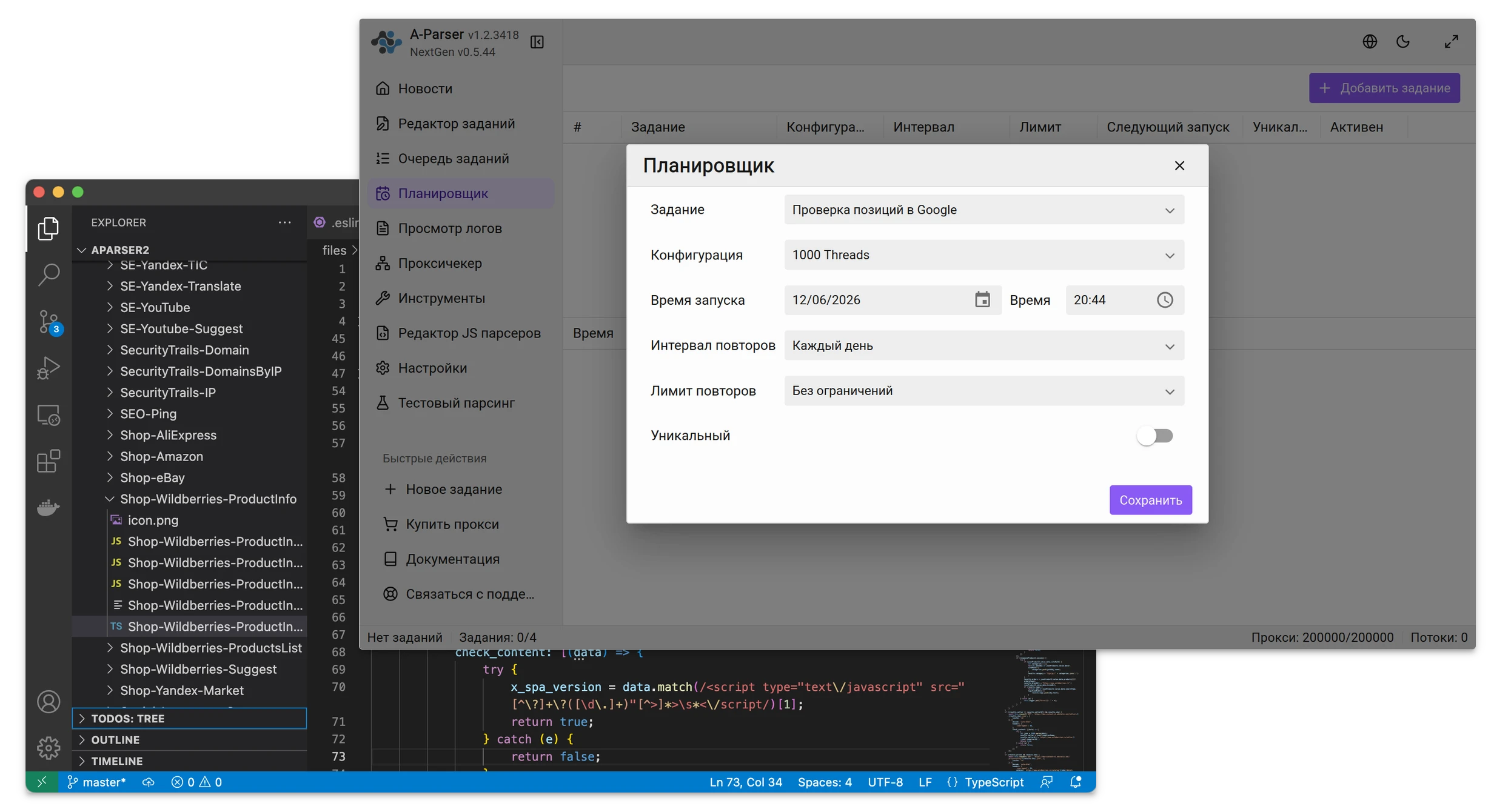Open Docker icon in VS Code activity bar
Image resolution: width=1494 pixels, height=812 pixels.
[x=49, y=507]
